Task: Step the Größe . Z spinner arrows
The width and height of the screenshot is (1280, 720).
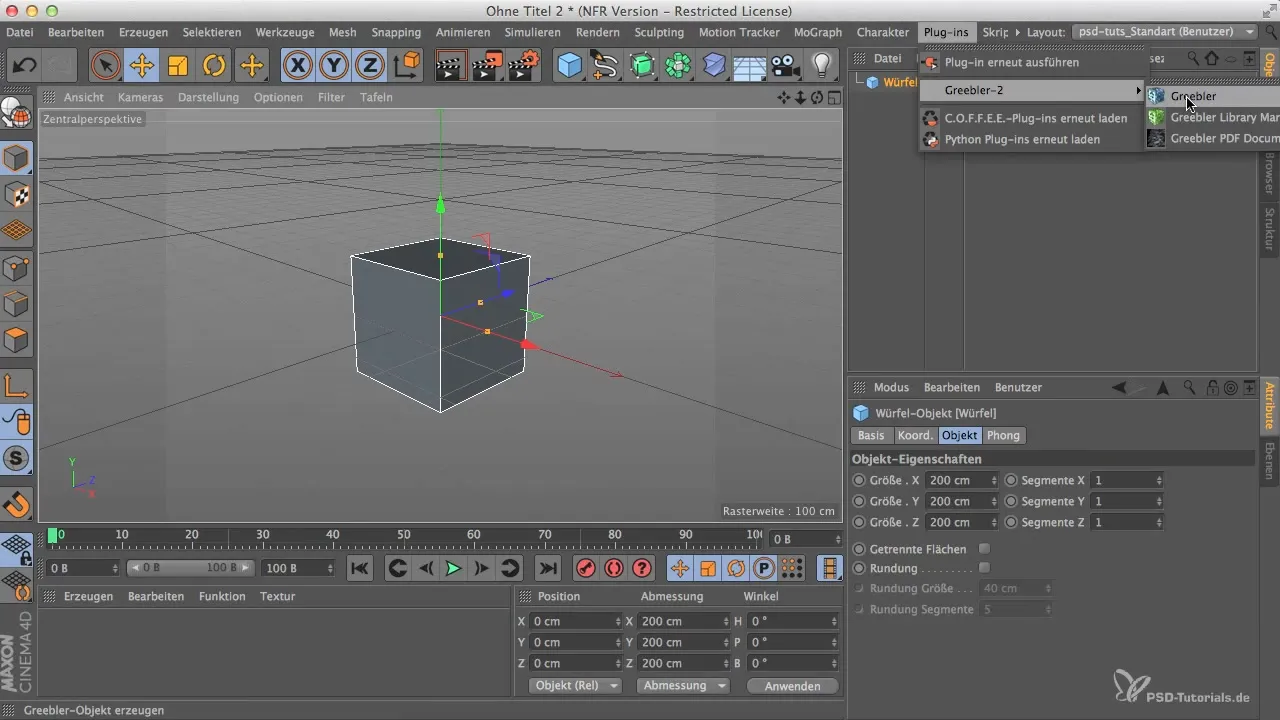Action: [x=994, y=522]
